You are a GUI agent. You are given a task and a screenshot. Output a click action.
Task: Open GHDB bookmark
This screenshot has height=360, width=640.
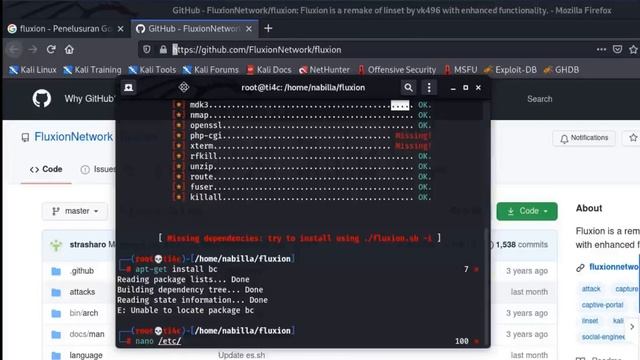pos(561,70)
